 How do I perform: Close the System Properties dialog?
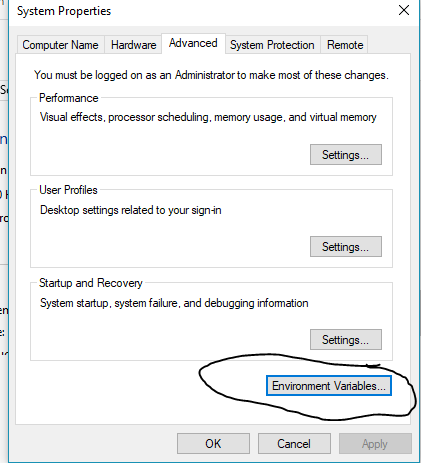pyautogui.click(x=404, y=10)
